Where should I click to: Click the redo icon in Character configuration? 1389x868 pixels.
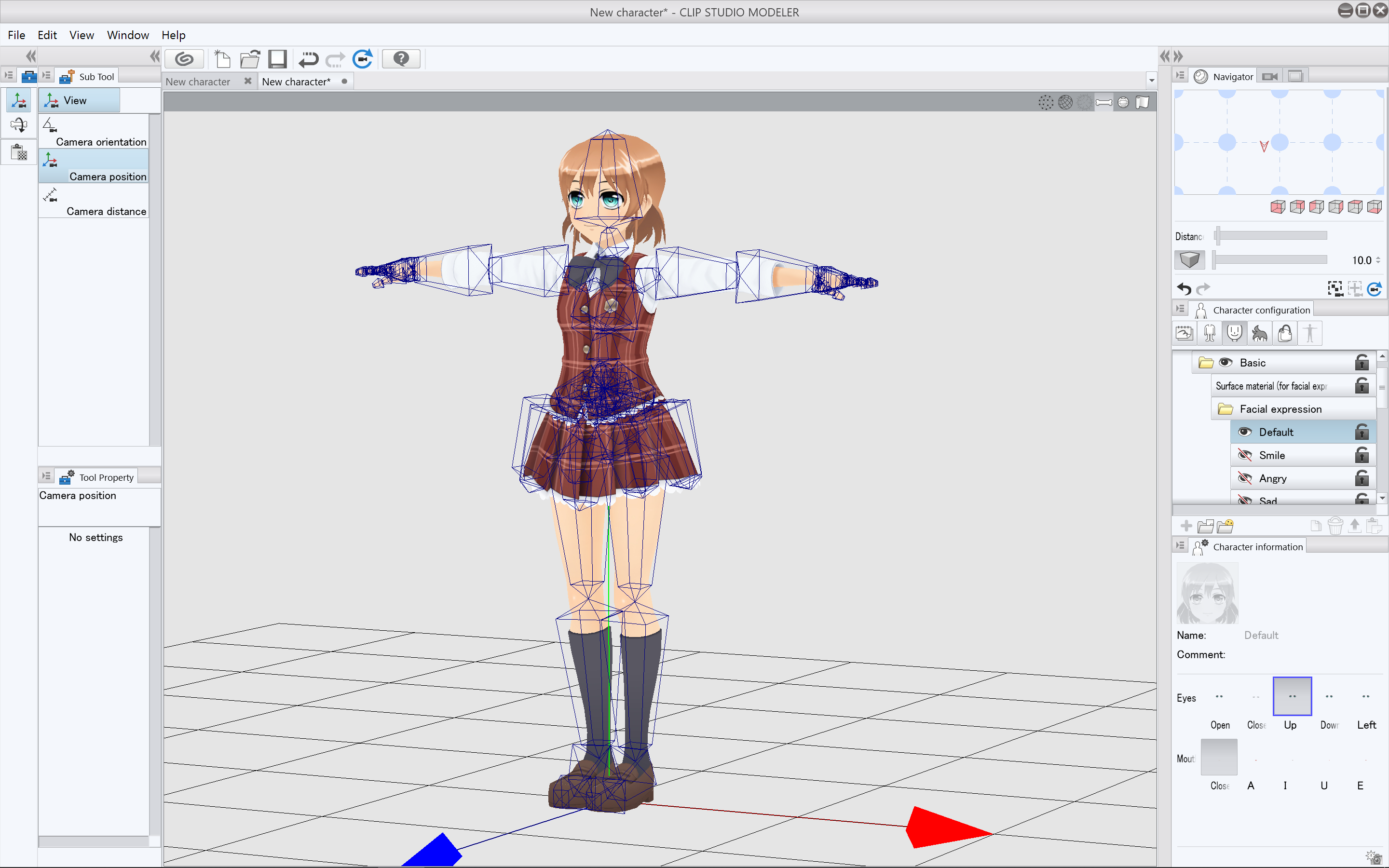click(x=1204, y=288)
